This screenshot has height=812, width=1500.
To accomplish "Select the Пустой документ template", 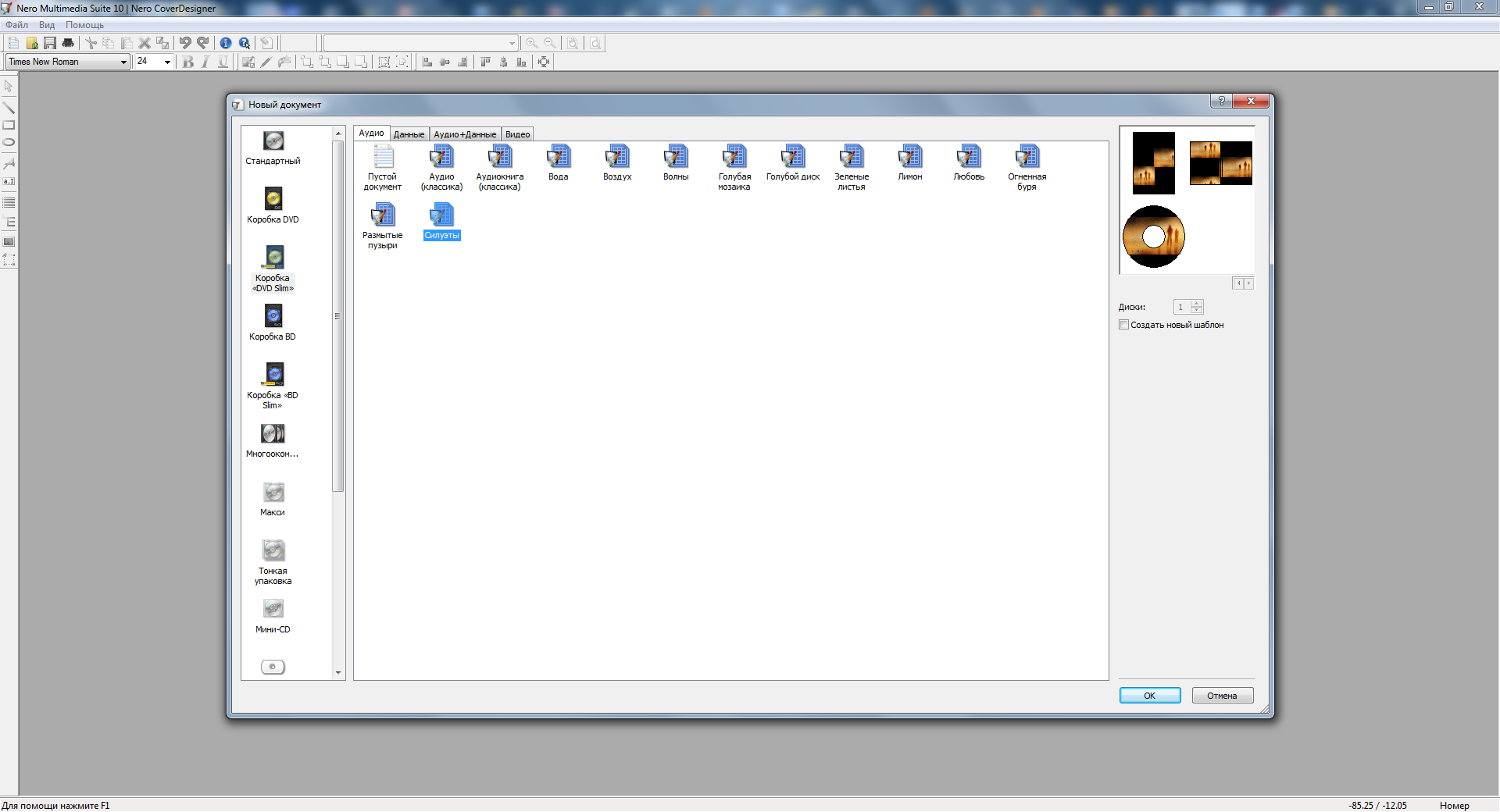I will tap(382, 157).
